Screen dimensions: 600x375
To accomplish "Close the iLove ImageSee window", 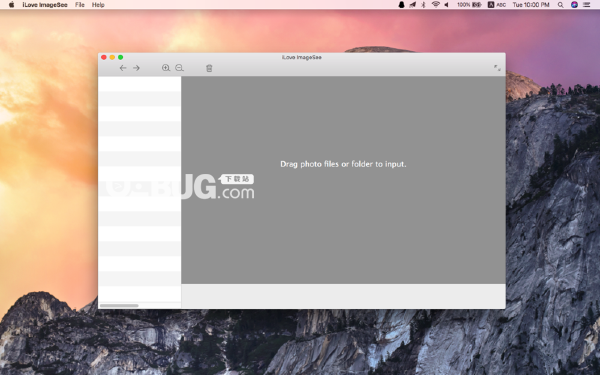I will pos(104,57).
